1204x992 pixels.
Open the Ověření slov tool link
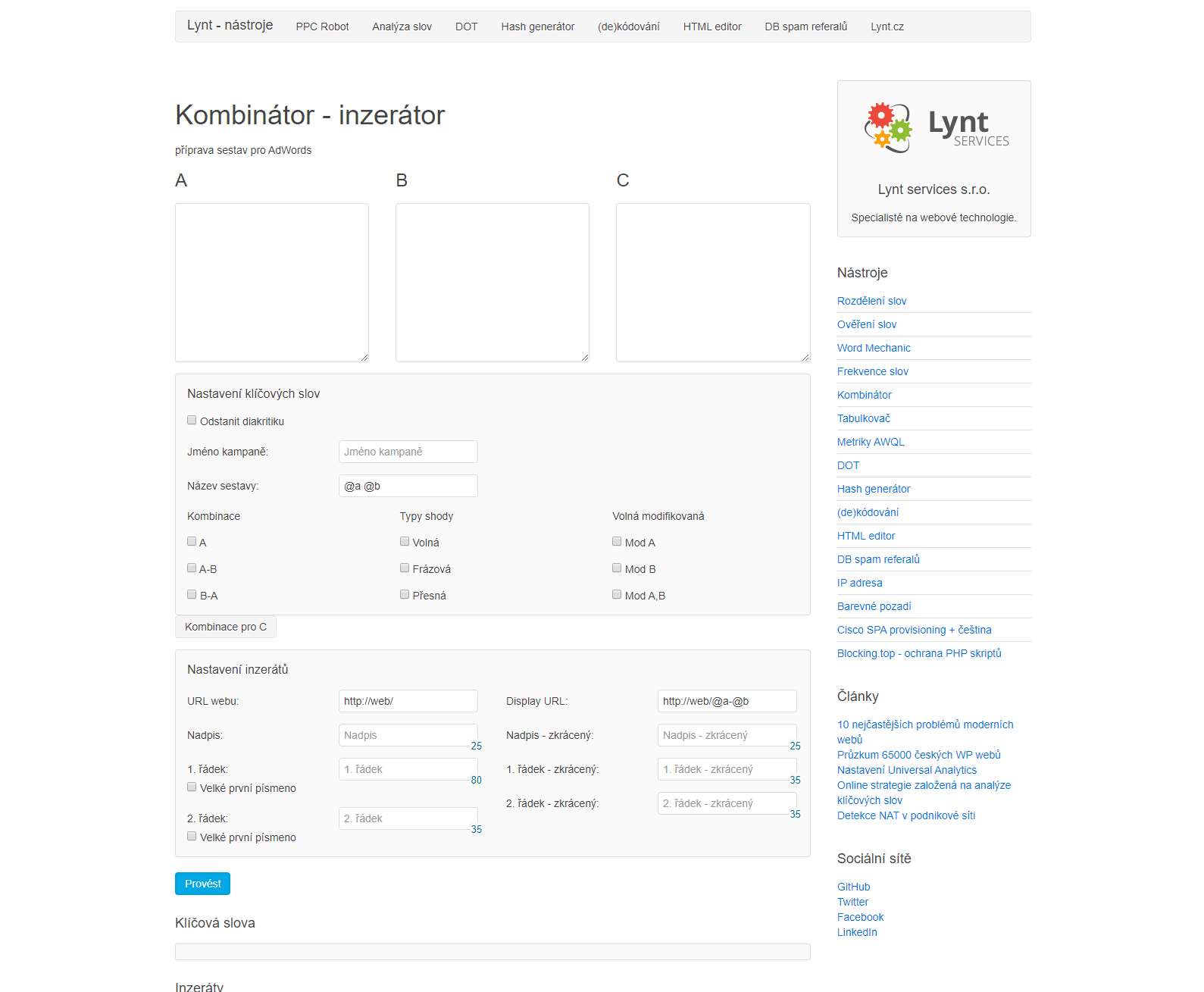point(867,324)
